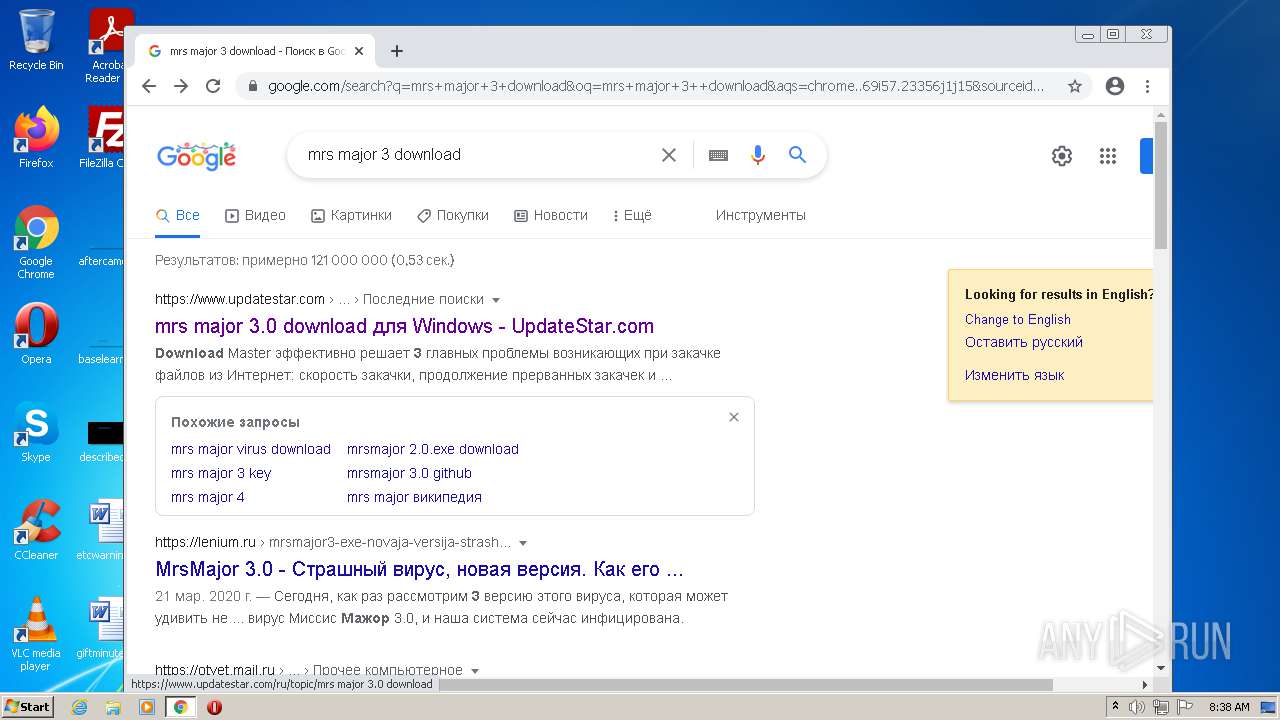Viewport: 1280px width, 720px height.
Task: Switch to 'Видео' results tab
Action: (x=255, y=215)
